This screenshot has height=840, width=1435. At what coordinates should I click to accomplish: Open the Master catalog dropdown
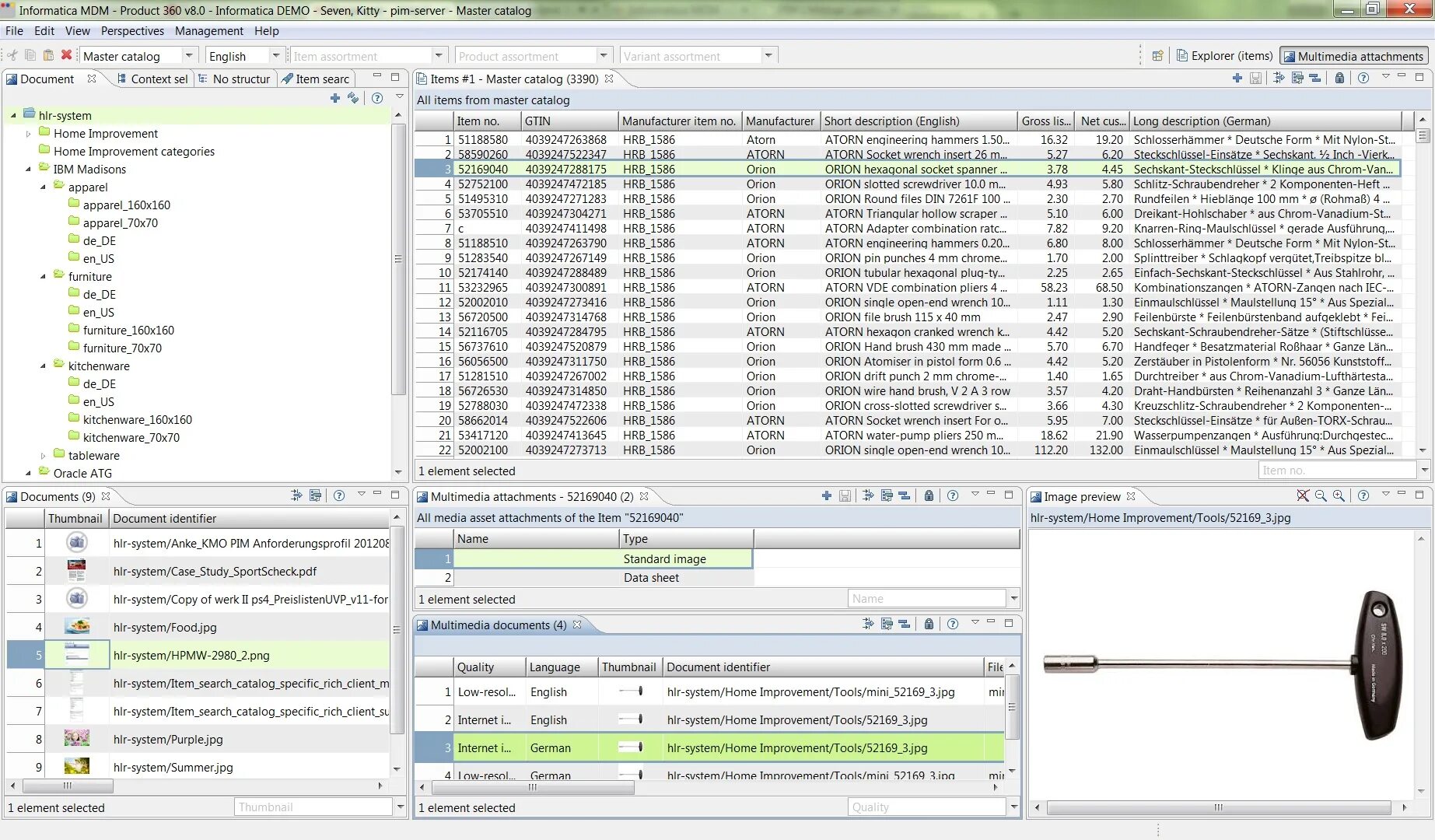coord(189,55)
